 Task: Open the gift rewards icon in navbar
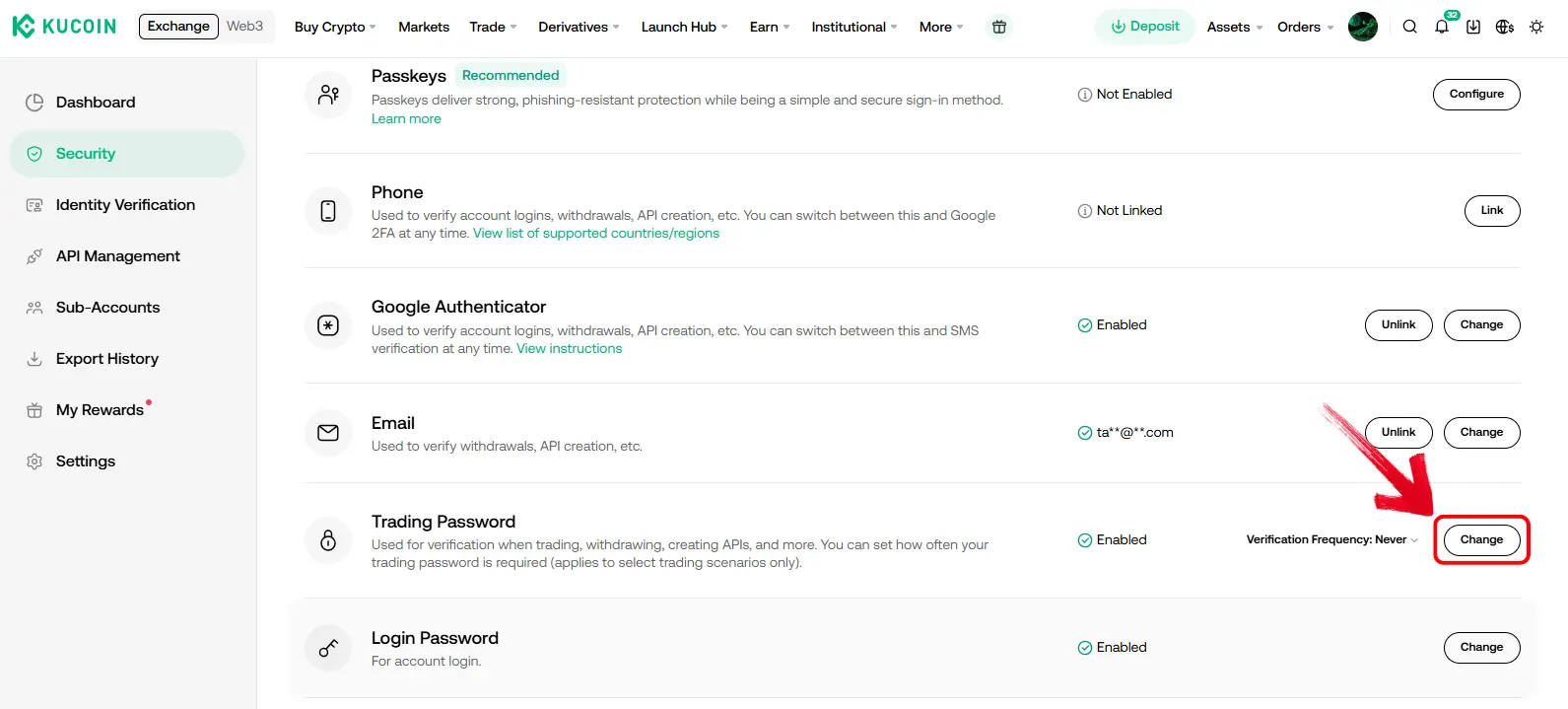point(999,27)
